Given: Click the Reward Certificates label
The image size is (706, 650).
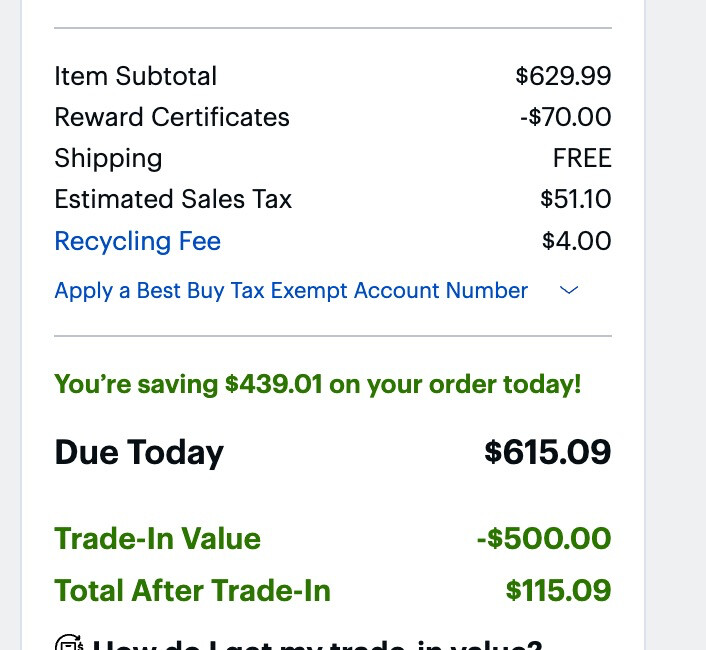Looking at the screenshot, I should coord(171,117).
